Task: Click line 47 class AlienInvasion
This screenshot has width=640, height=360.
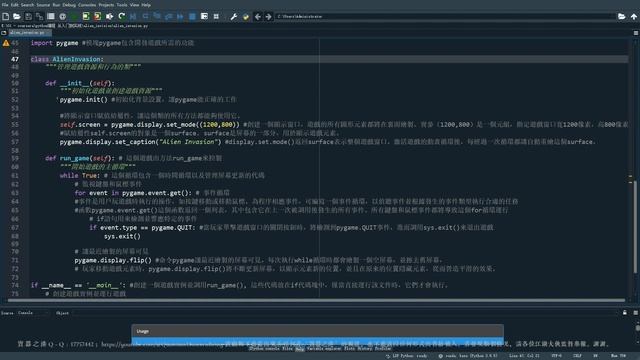Action: point(67,59)
